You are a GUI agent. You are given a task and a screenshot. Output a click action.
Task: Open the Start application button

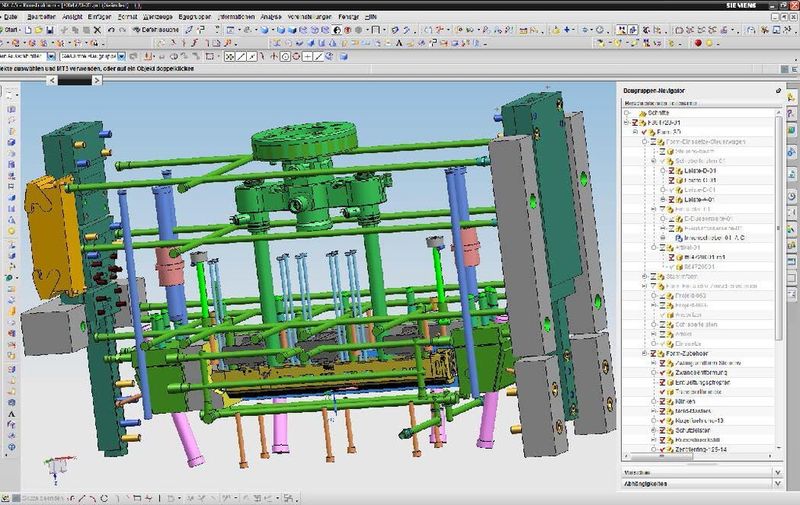tap(14, 31)
